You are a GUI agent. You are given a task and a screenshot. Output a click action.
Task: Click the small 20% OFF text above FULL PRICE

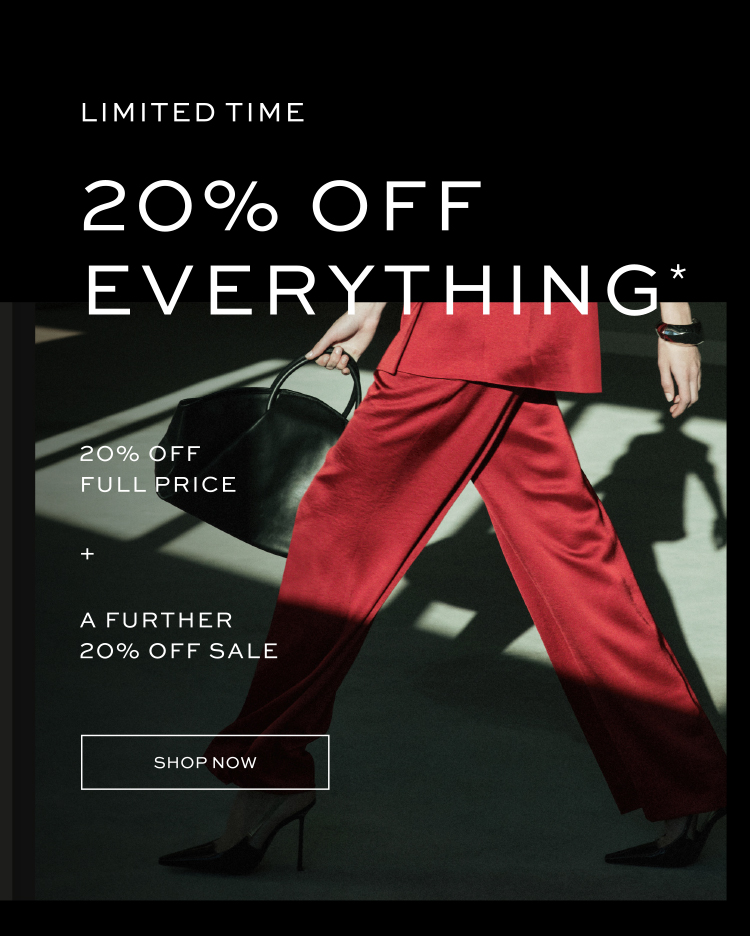[140, 454]
